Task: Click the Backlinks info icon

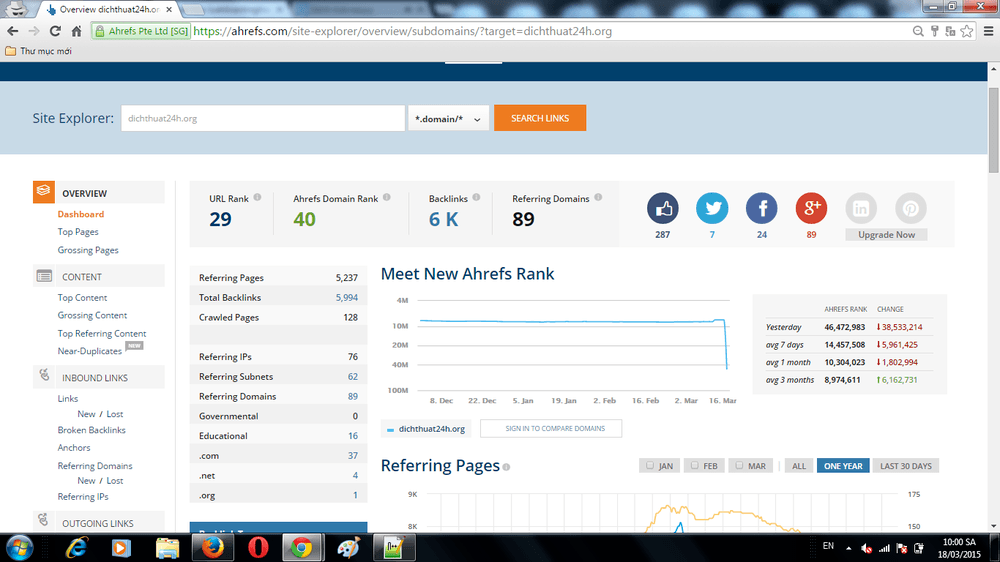Action: click(x=476, y=198)
